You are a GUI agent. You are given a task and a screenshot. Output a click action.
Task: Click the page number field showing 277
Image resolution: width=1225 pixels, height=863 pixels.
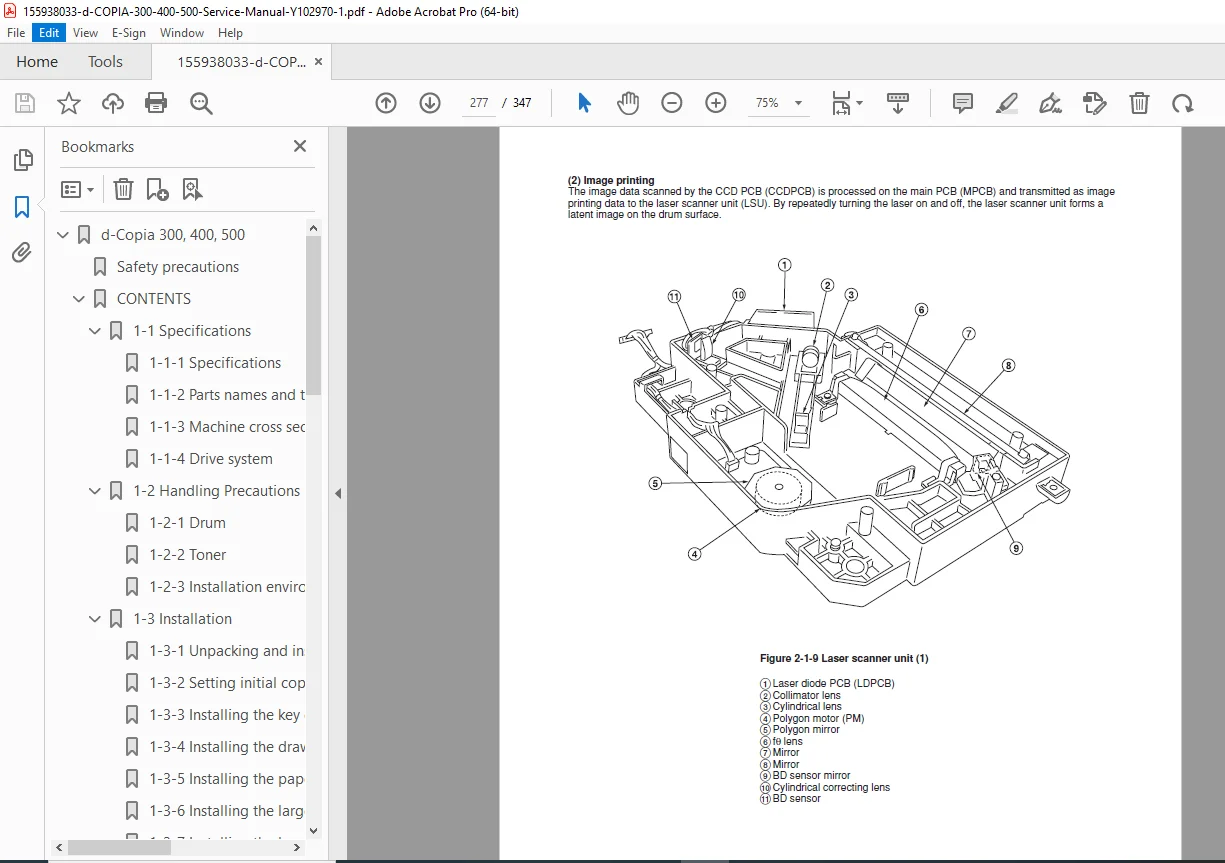479,103
